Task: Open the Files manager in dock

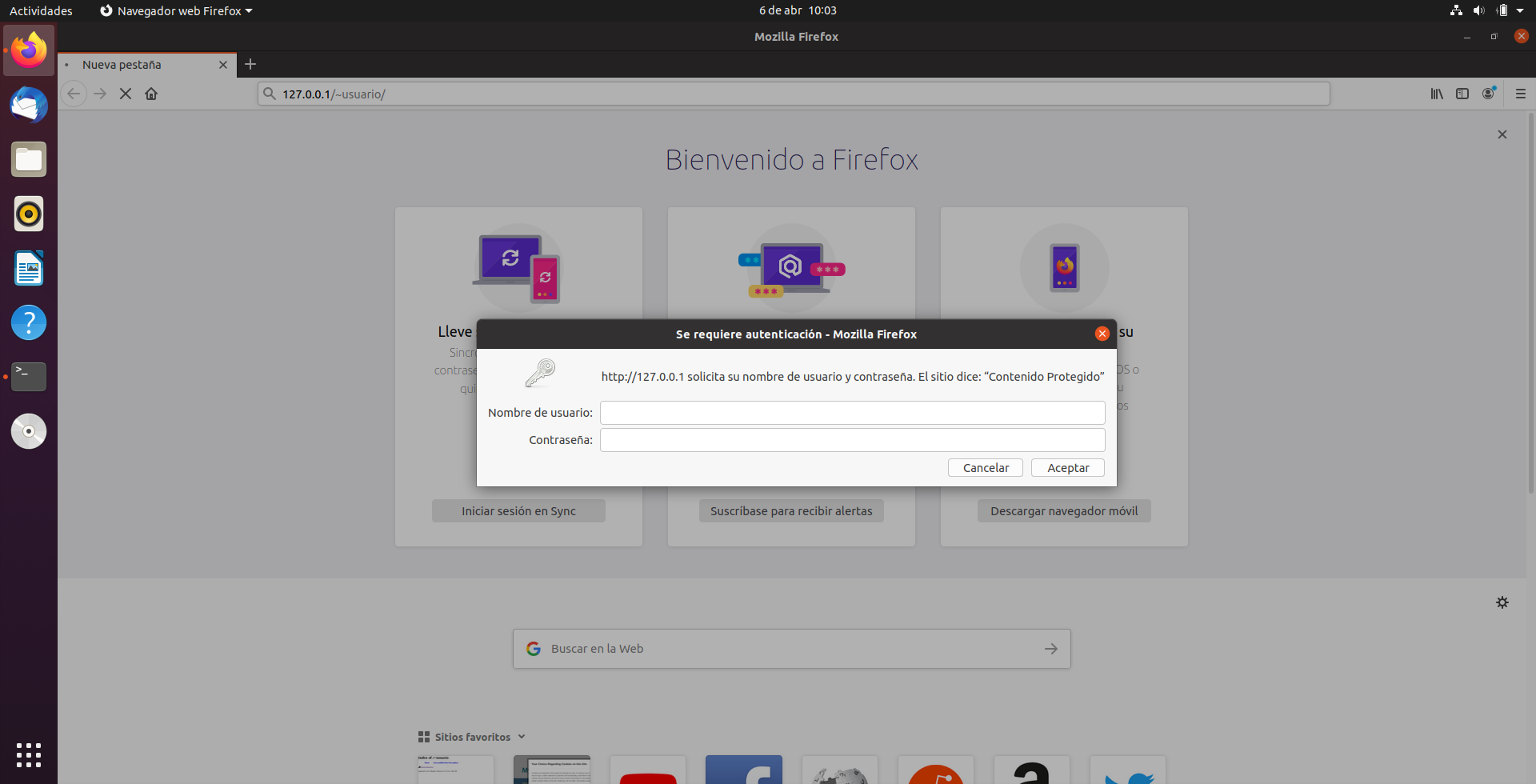Action: click(29, 159)
